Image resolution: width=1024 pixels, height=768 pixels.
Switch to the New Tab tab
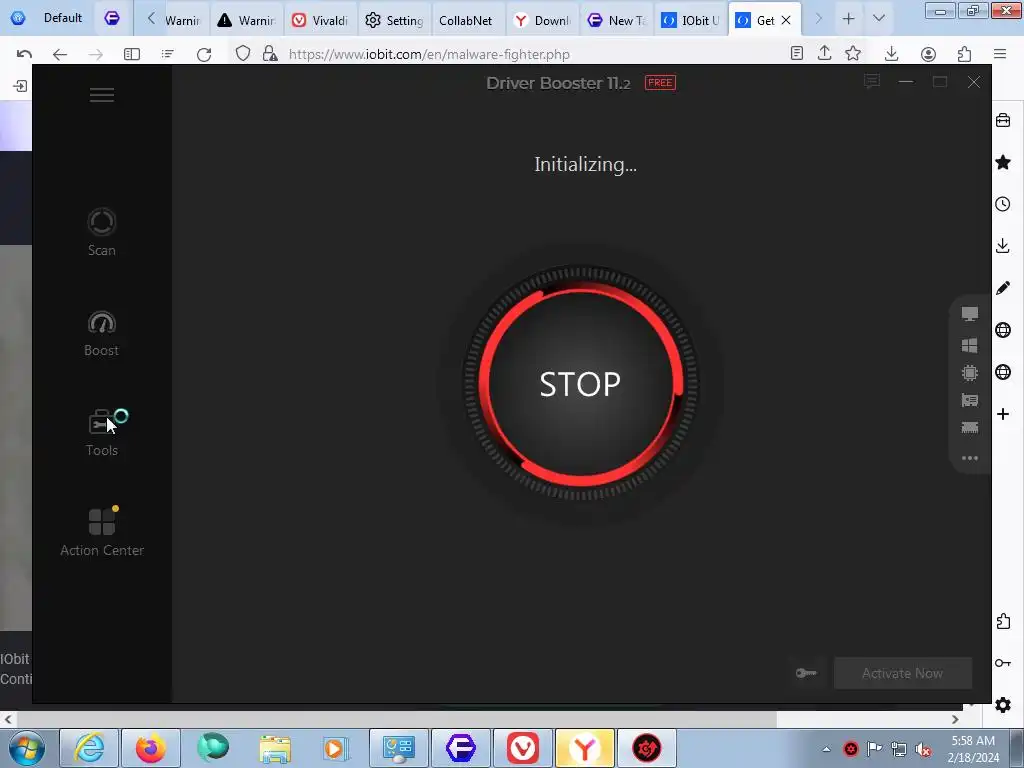(x=615, y=20)
